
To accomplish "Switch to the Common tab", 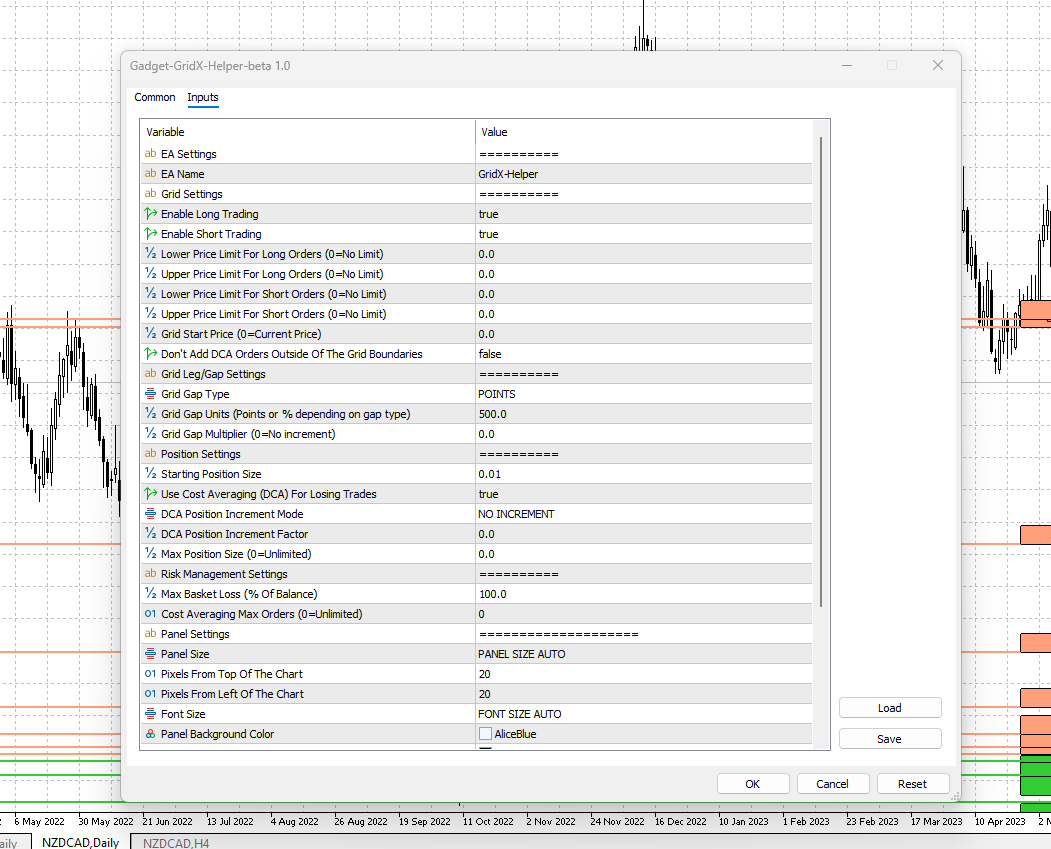I will coord(155,97).
